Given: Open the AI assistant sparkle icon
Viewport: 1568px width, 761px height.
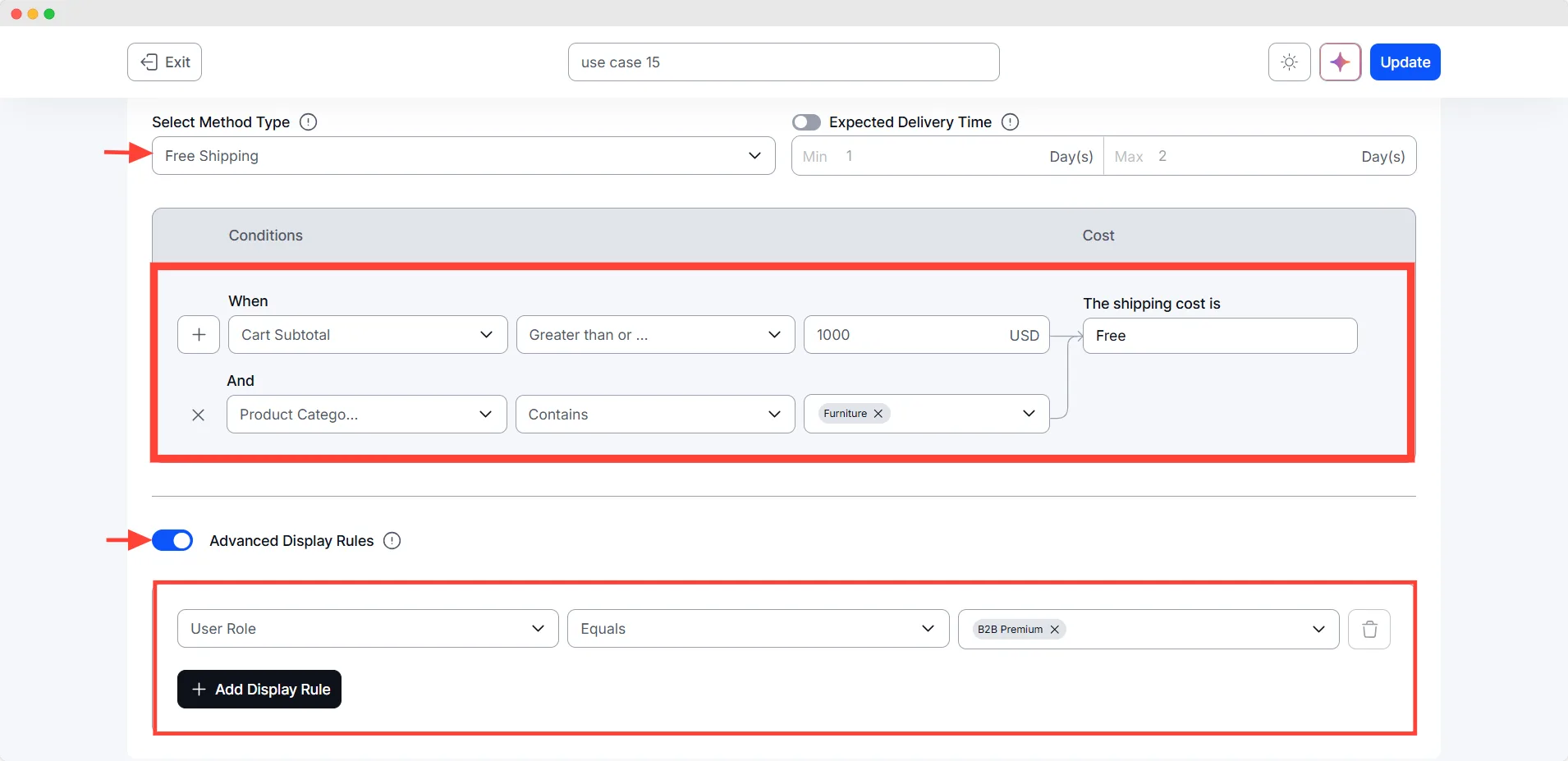Looking at the screenshot, I should pyautogui.click(x=1340, y=62).
